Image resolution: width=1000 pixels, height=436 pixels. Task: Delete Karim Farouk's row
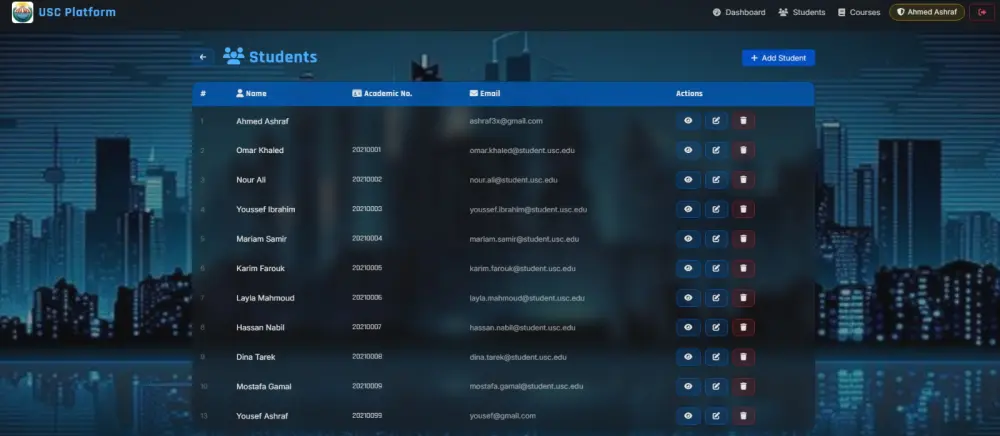click(x=743, y=268)
